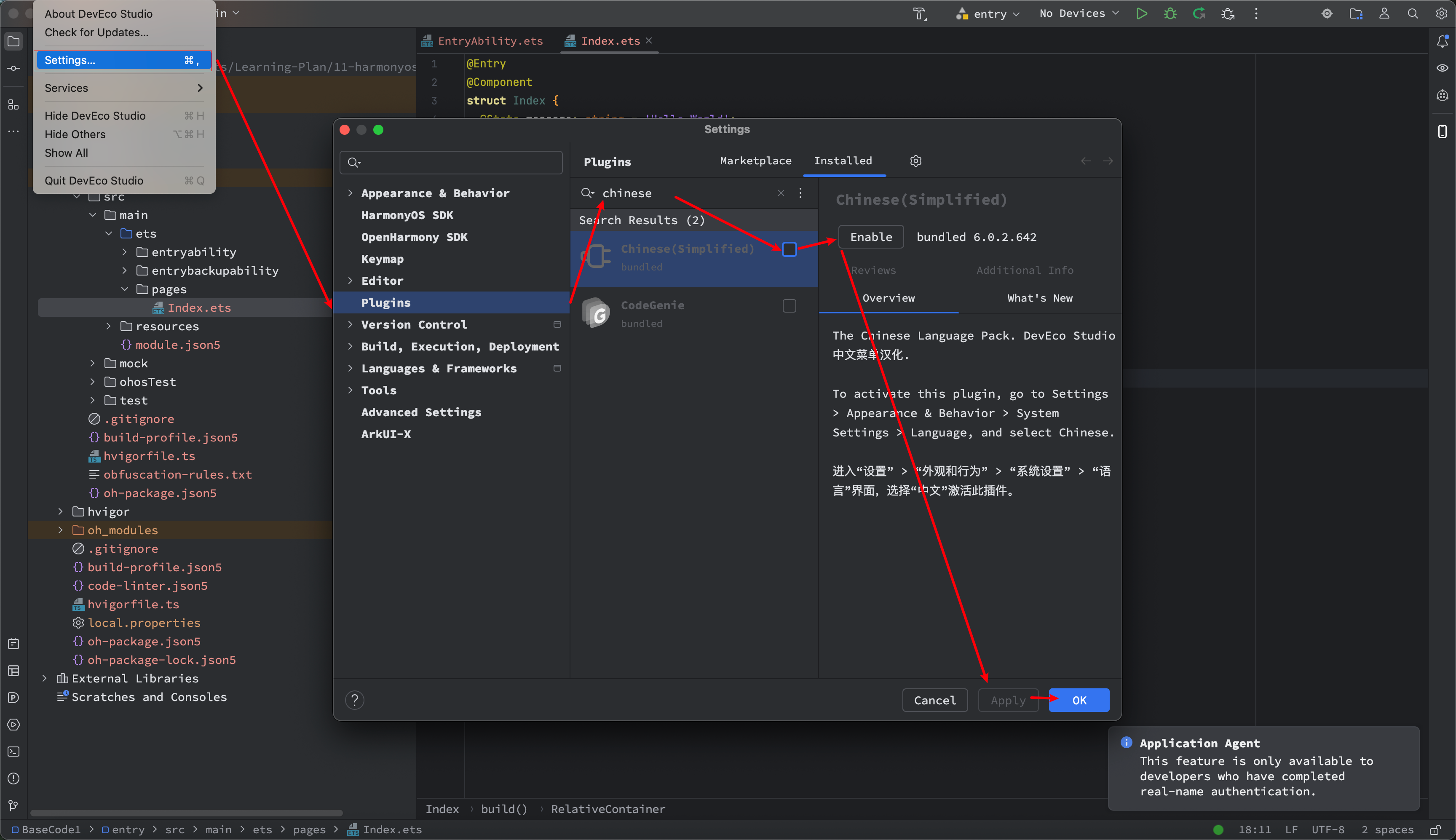Open plugin search options three-dot menu
This screenshot has width=1456, height=840.
click(800, 193)
